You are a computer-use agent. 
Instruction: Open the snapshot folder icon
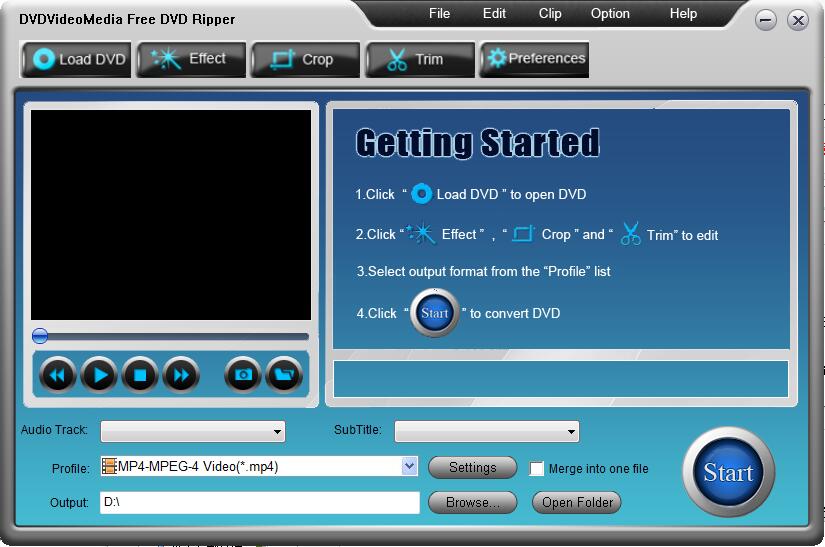tap(284, 375)
